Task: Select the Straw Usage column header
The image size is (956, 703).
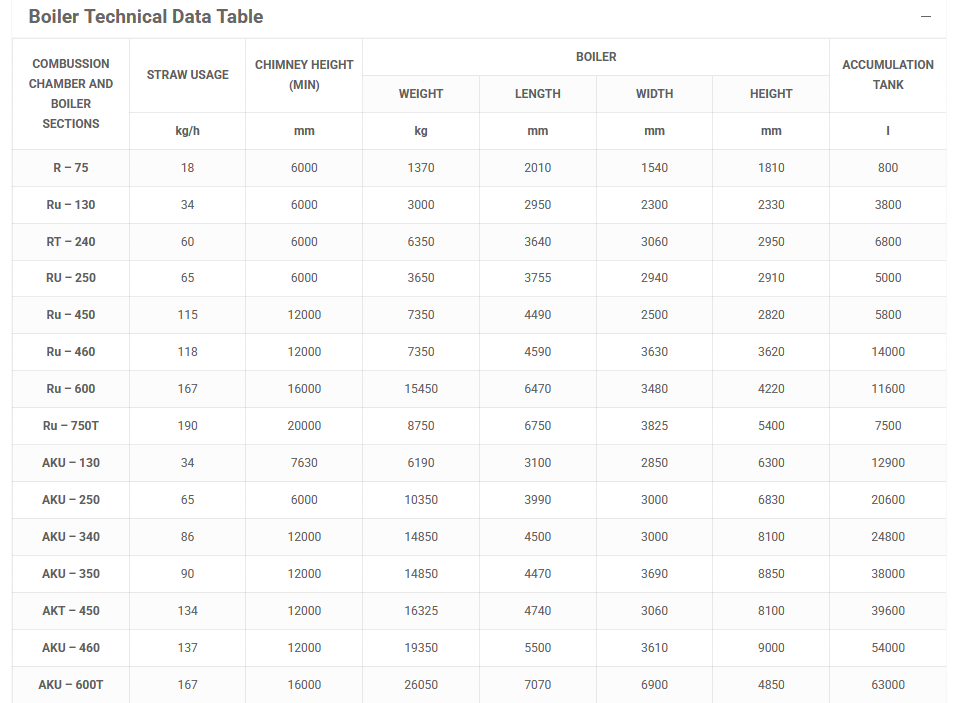Action: (188, 75)
